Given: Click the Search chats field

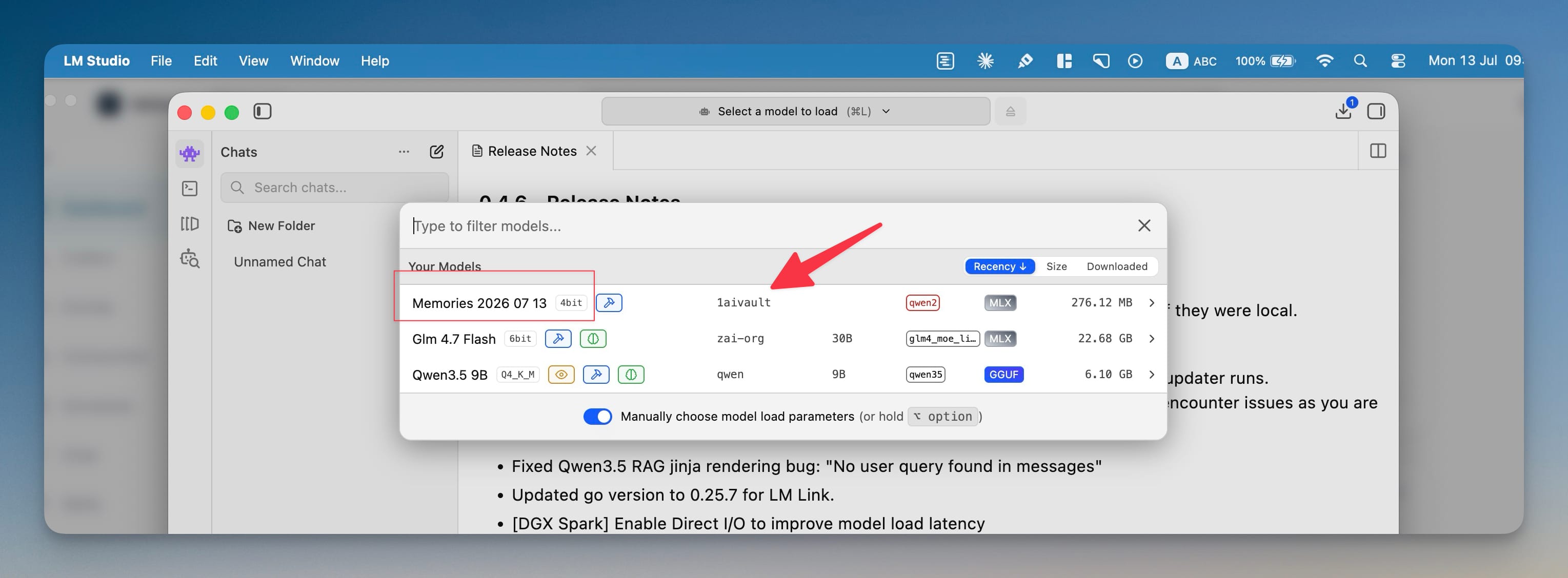Looking at the screenshot, I should tap(334, 188).
